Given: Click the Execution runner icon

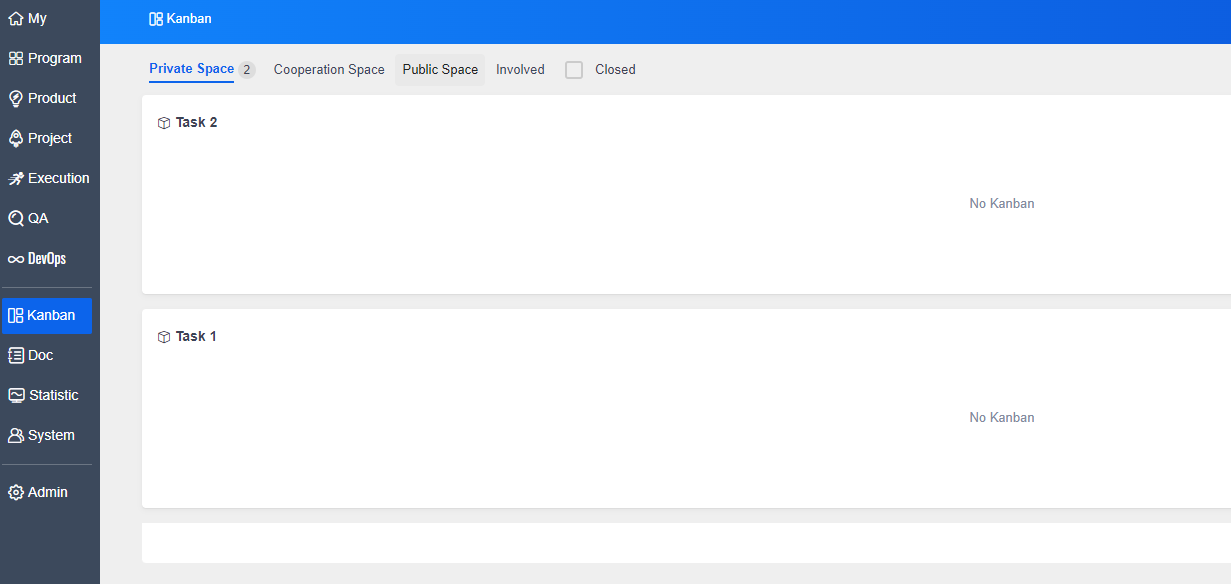Looking at the screenshot, I should pyautogui.click(x=16, y=179).
